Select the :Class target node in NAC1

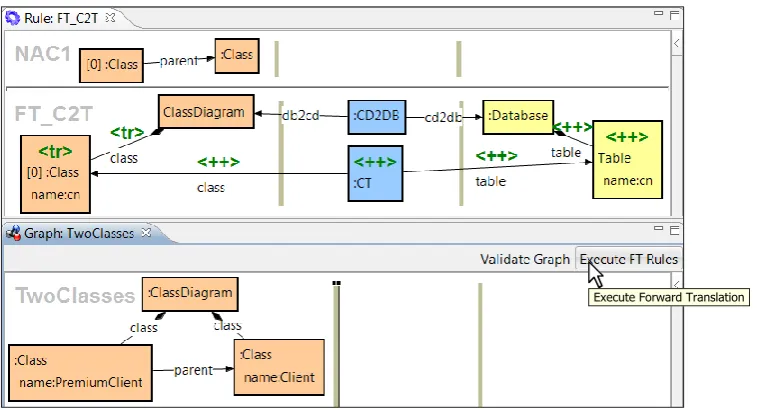(237, 56)
